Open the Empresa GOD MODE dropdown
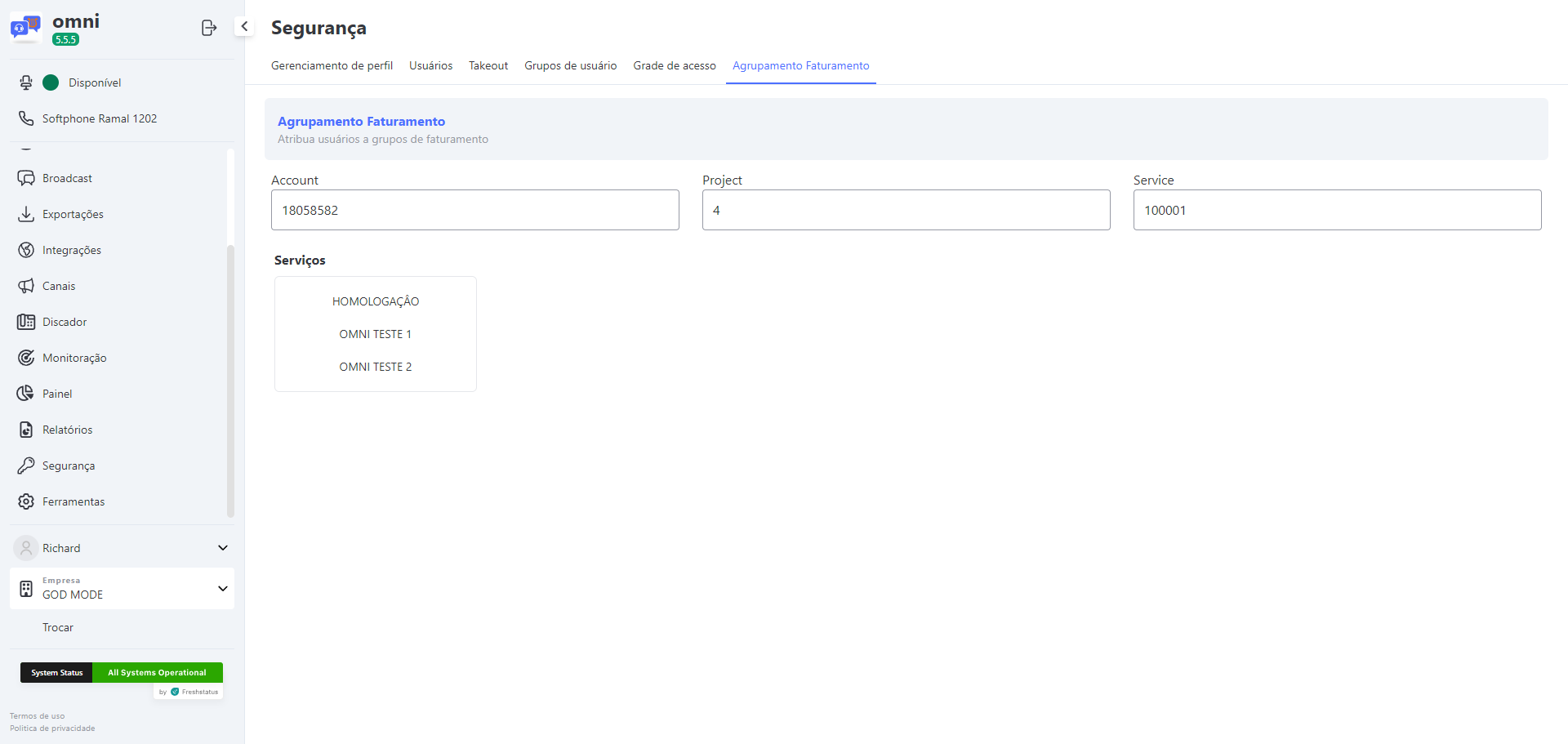1568x744 pixels. coord(222,589)
